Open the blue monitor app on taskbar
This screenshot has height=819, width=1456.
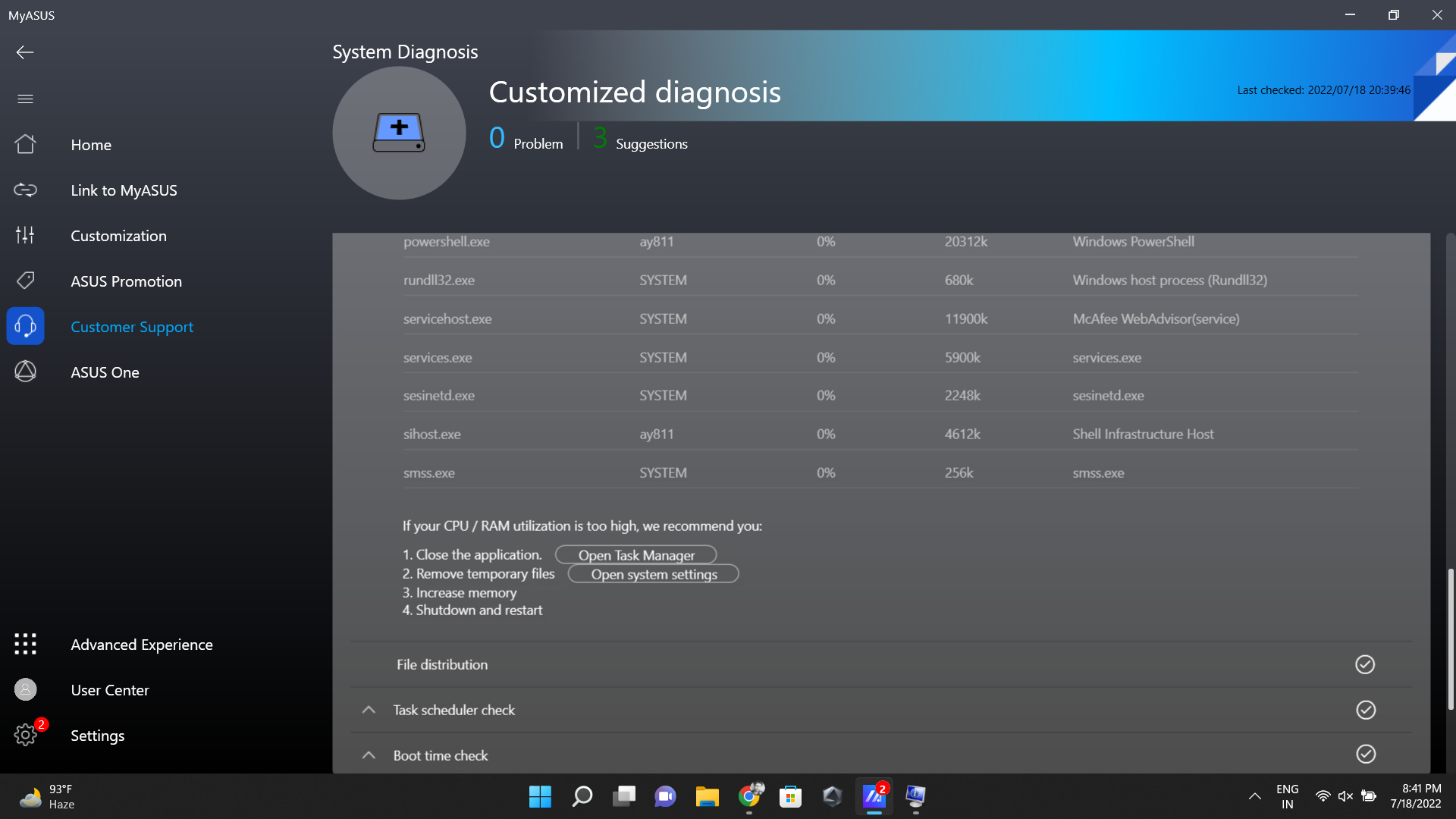(915, 796)
